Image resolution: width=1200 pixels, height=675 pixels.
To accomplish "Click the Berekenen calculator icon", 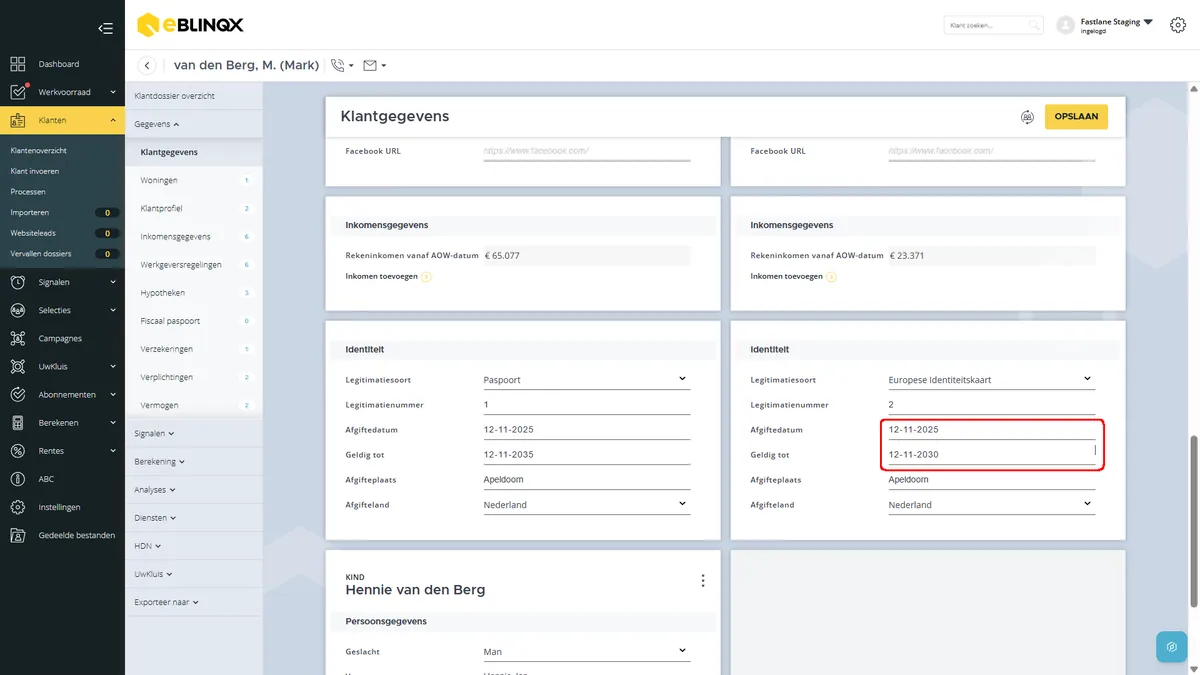I will tap(18, 423).
